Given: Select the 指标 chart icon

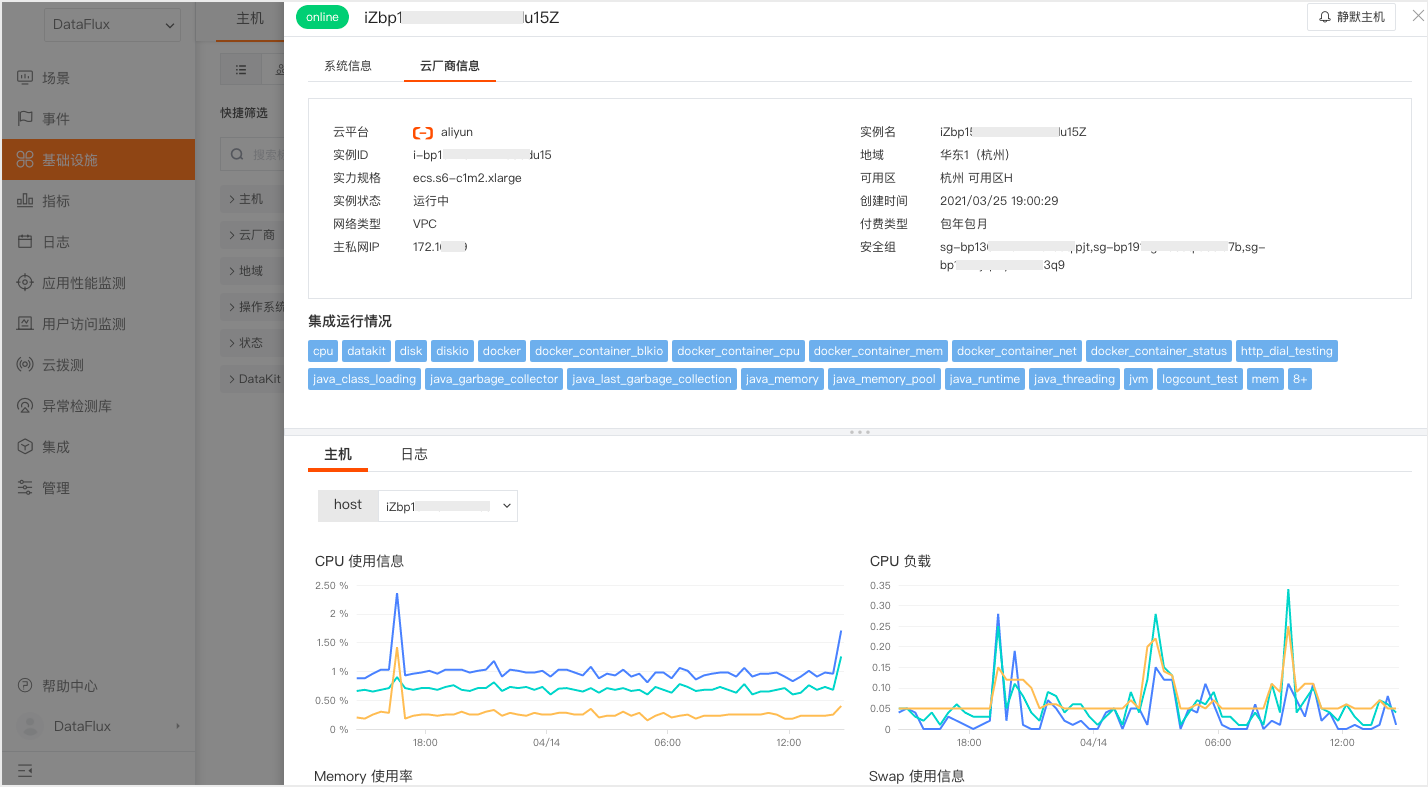Looking at the screenshot, I should pos(26,201).
